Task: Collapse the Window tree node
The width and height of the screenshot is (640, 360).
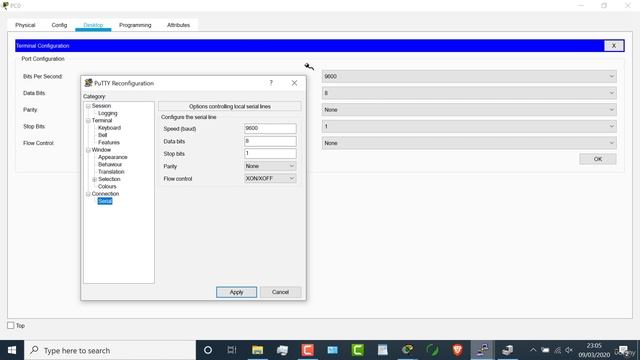Action: (88, 150)
